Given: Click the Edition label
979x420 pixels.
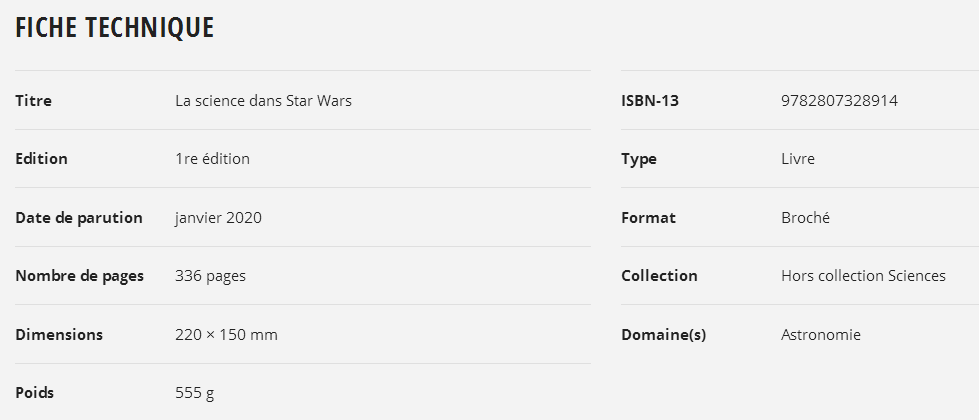Looking at the screenshot, I should coord(41,159).
